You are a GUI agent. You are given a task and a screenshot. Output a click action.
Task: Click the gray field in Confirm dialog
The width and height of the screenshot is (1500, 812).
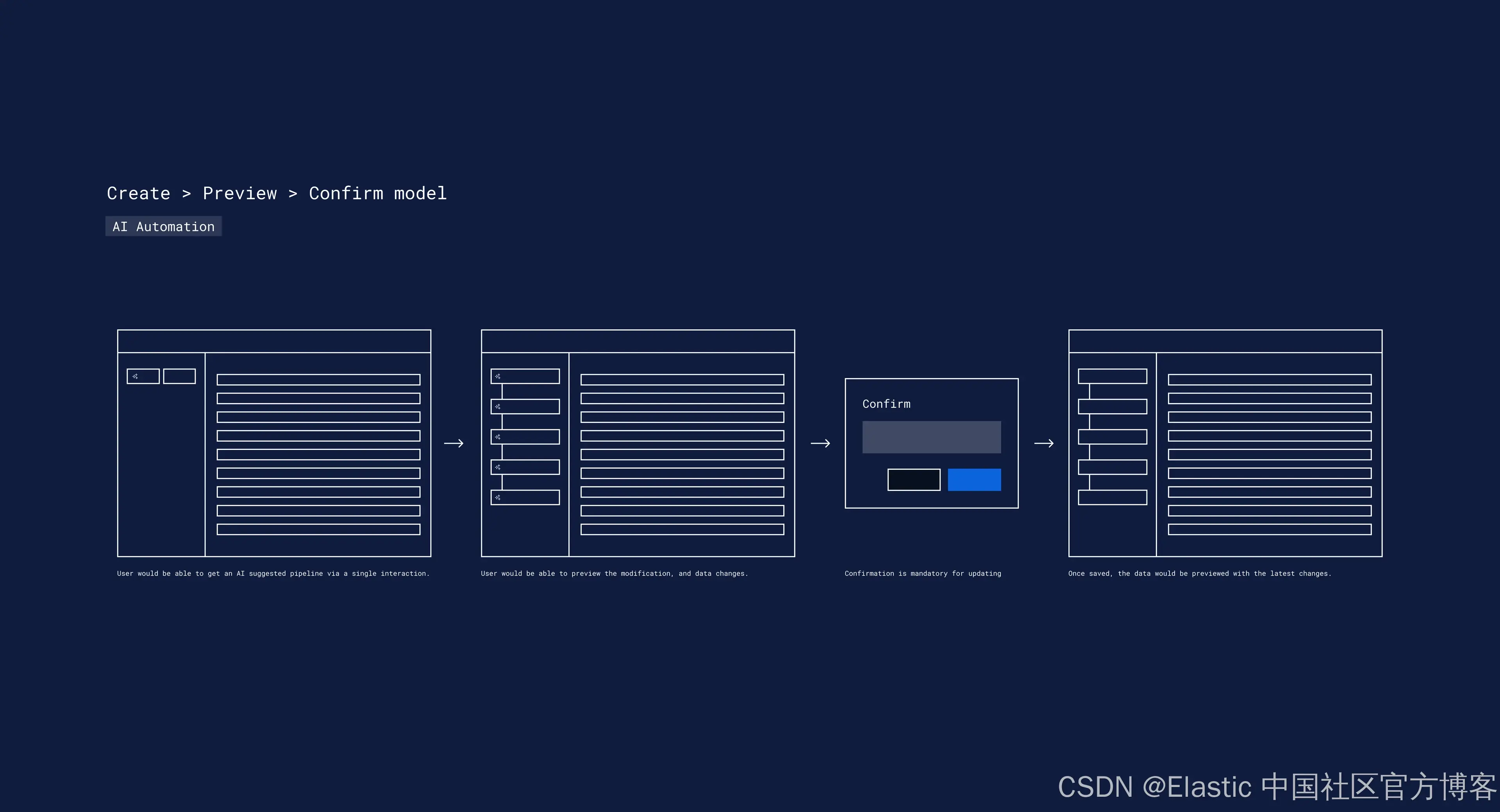click(x=931, y=437)
